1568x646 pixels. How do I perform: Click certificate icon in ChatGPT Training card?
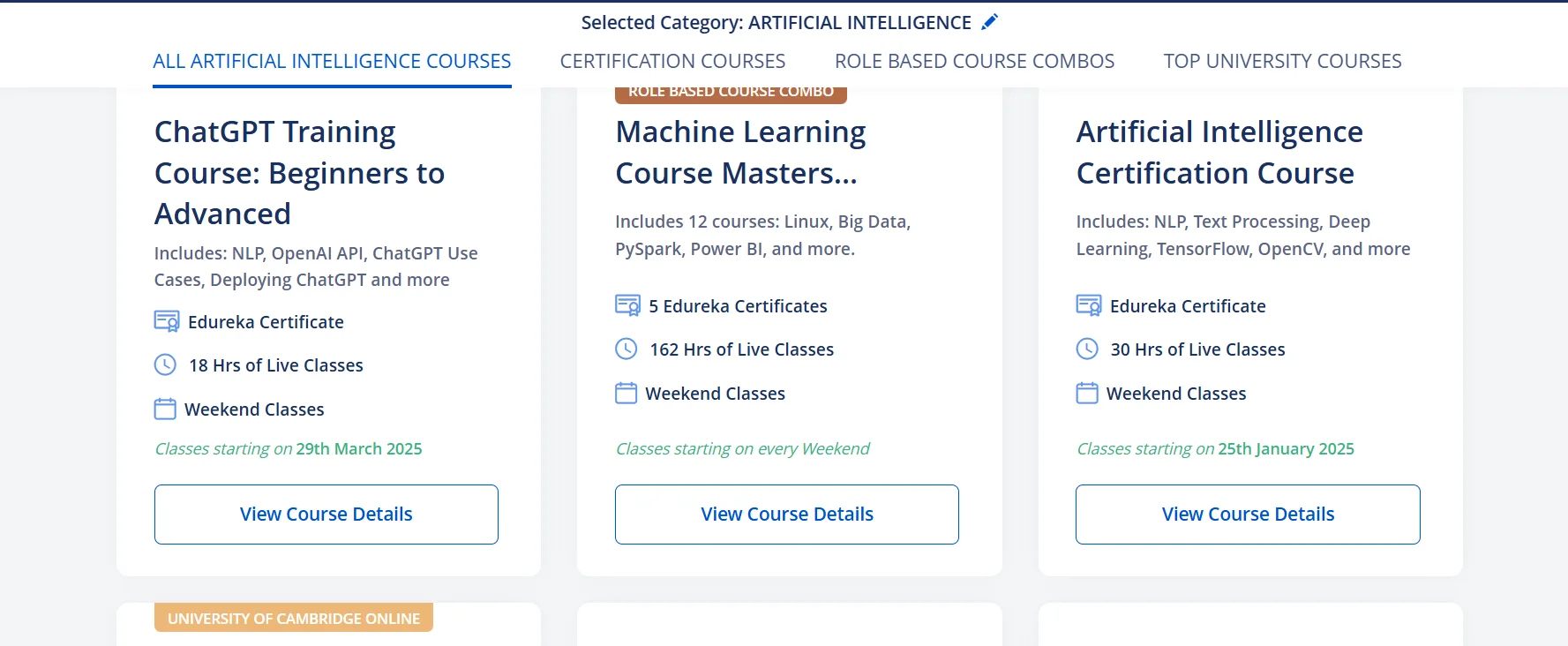click(x=167, y=321)
